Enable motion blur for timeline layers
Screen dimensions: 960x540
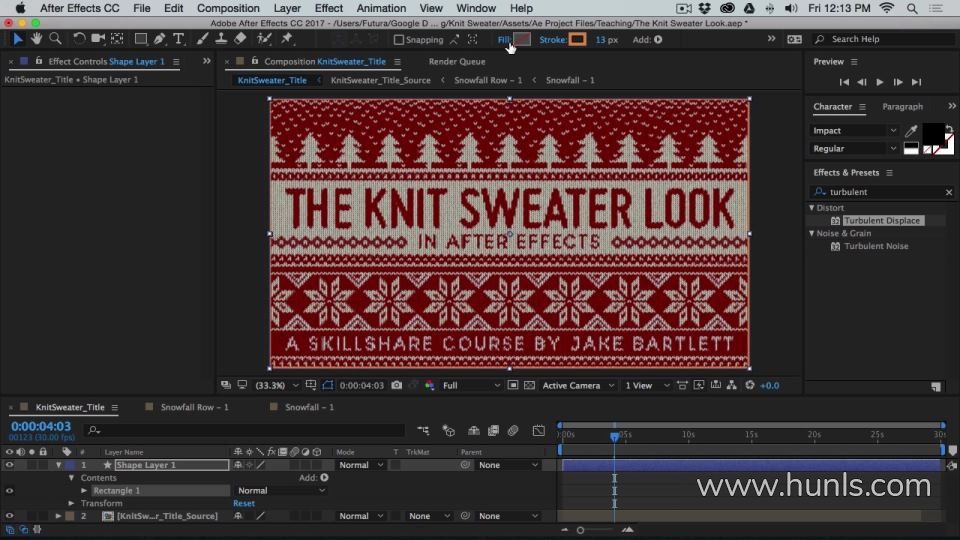point(513,430)
